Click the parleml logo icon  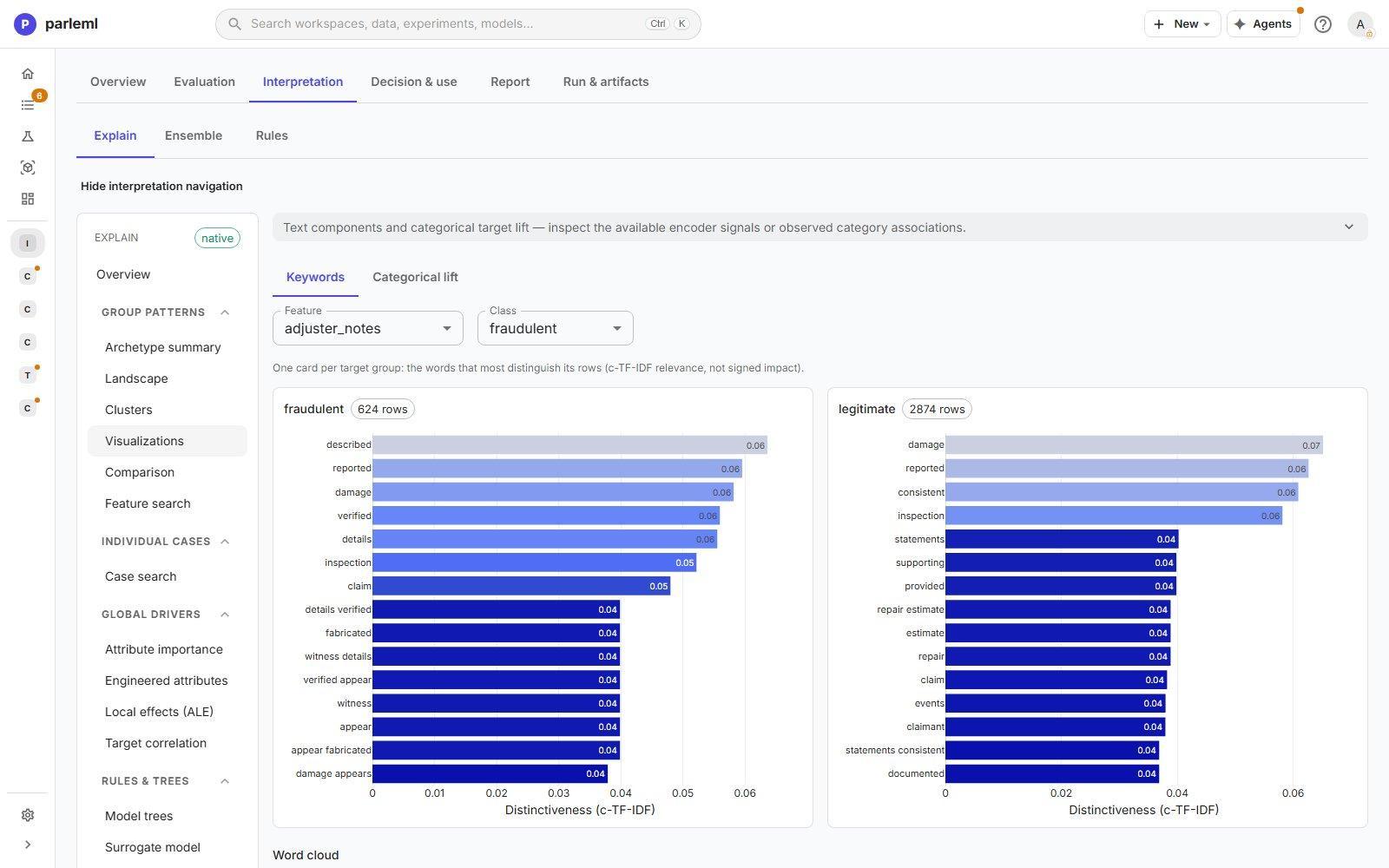coord(25,24)
